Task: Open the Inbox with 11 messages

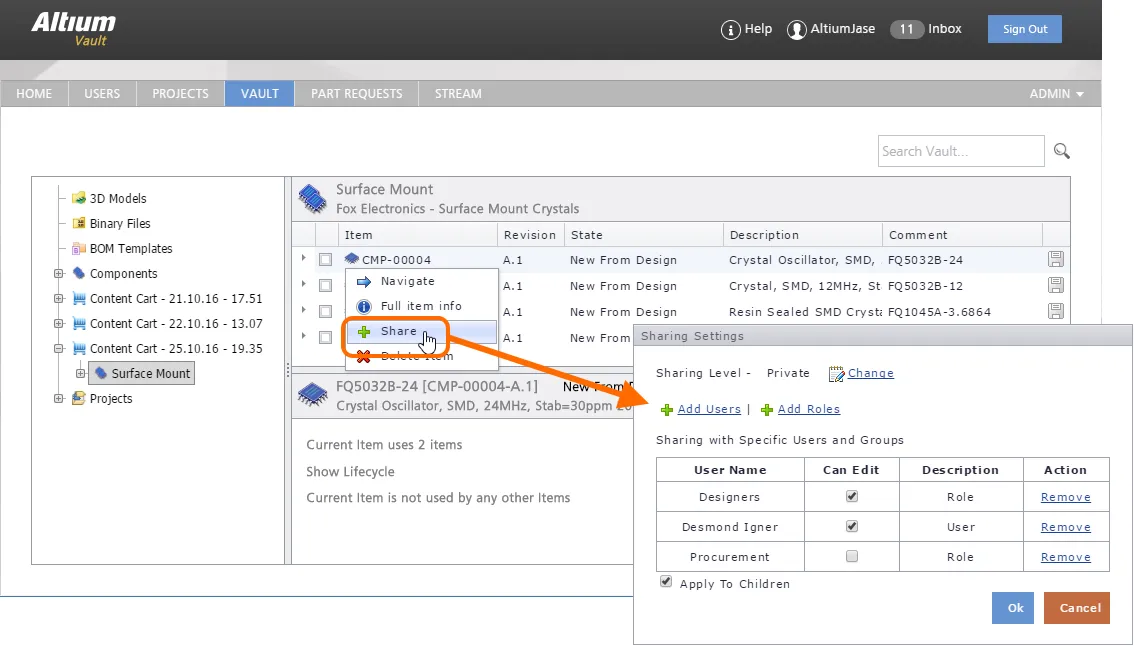Action: (926, 29)
